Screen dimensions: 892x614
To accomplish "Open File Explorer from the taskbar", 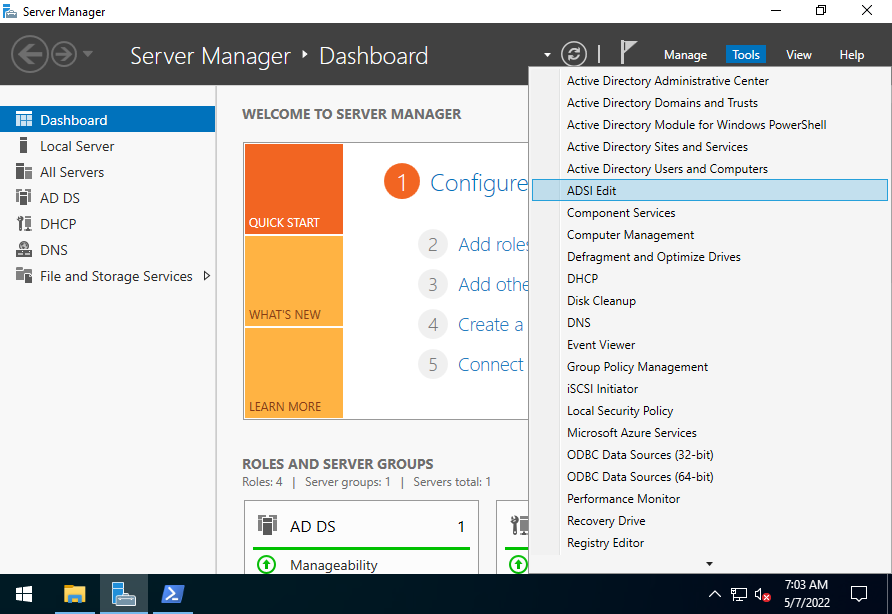I will pyautogui.click(x=75, y=594).
